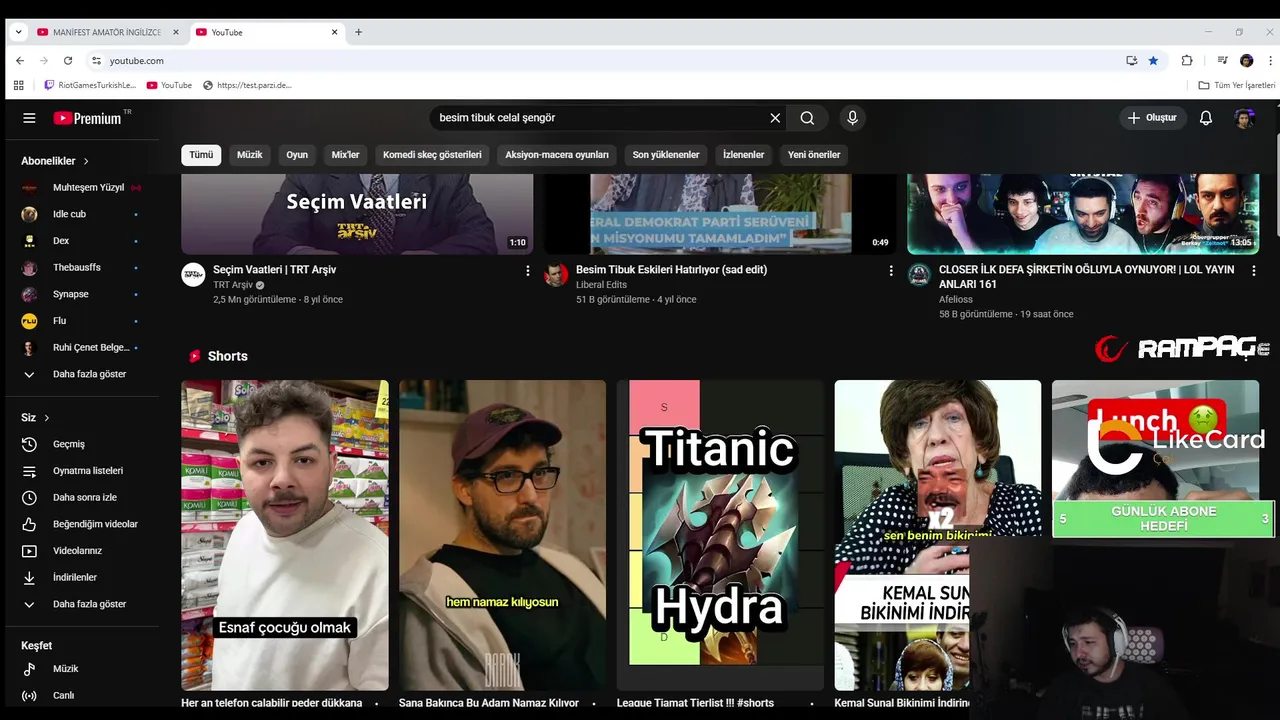Open notifications bell
Screen dimensions: 1280x720
click(x=1206, y=118)
